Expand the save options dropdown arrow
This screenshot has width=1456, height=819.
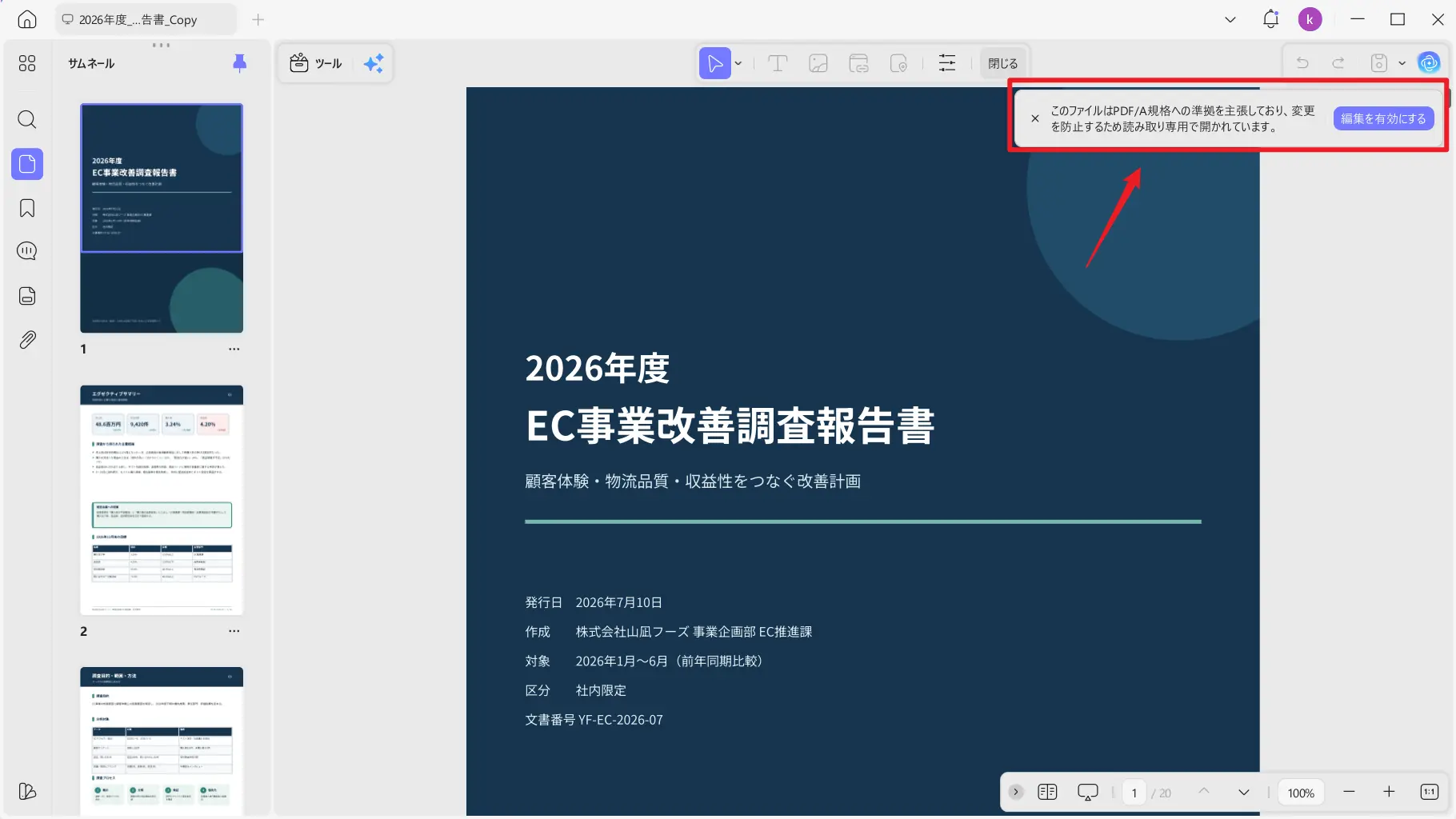tap(1402, 63)
